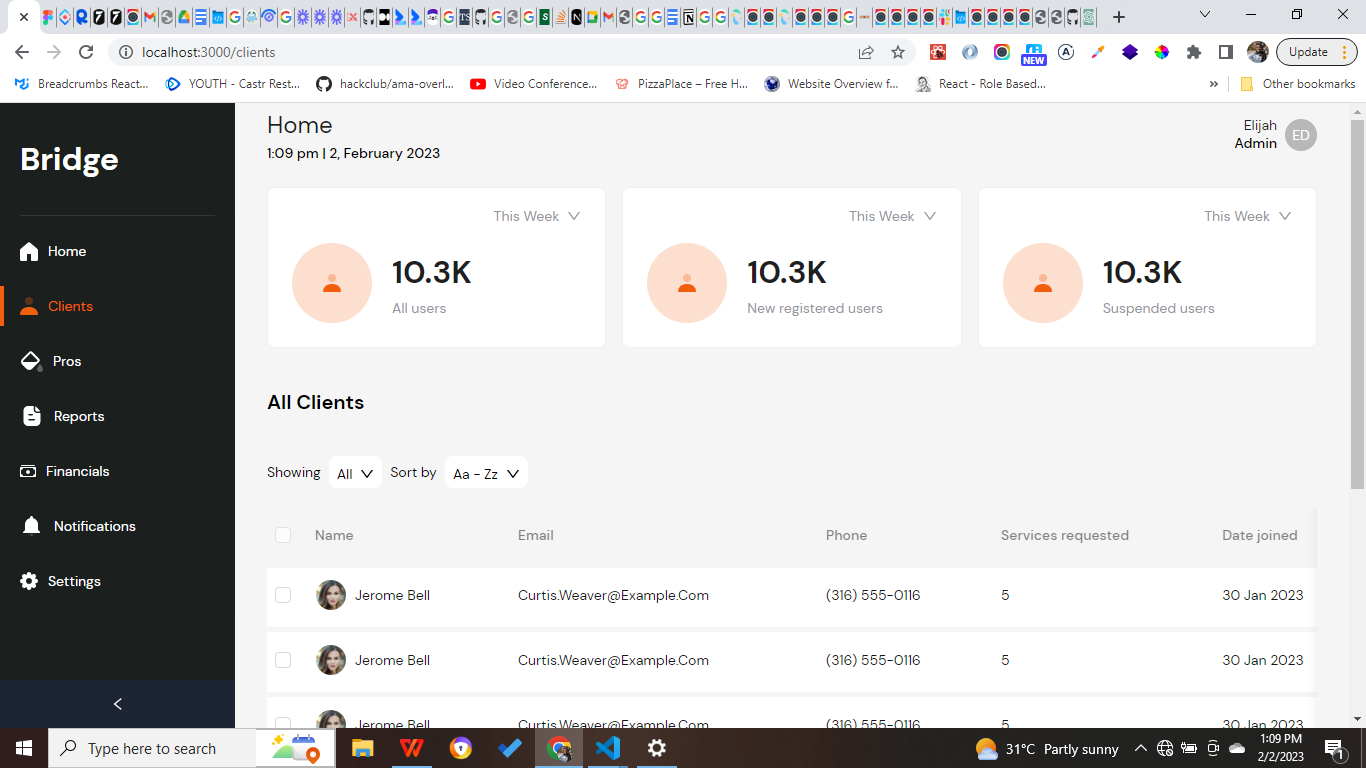The image size is (1366, 768).
Task: Click the Bridge logo text
Action: coord(69,159)
